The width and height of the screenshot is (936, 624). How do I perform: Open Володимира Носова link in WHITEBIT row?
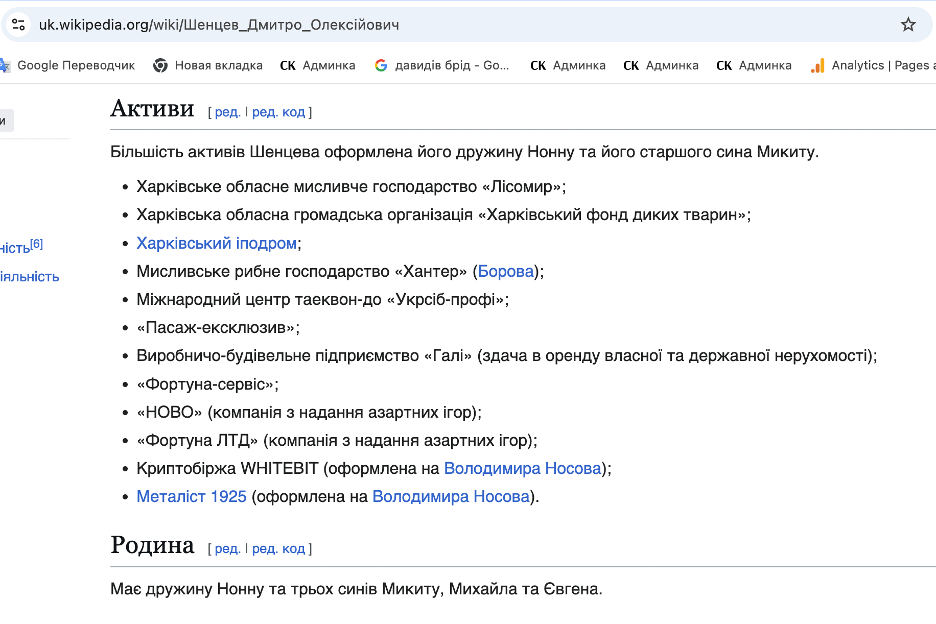(522, 469)
